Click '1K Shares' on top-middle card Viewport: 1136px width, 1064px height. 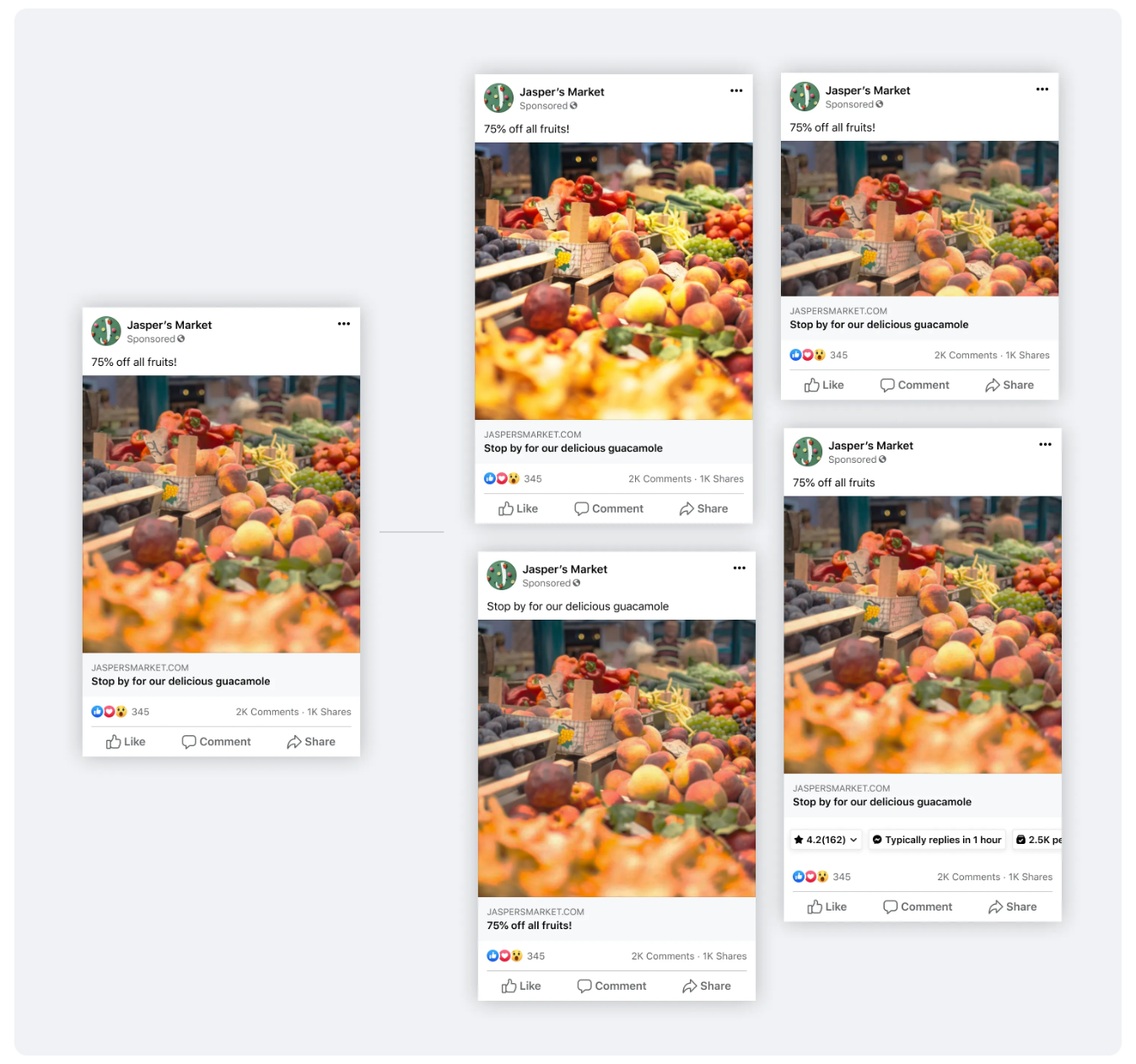pyautogui.click(x=722, y=479)
